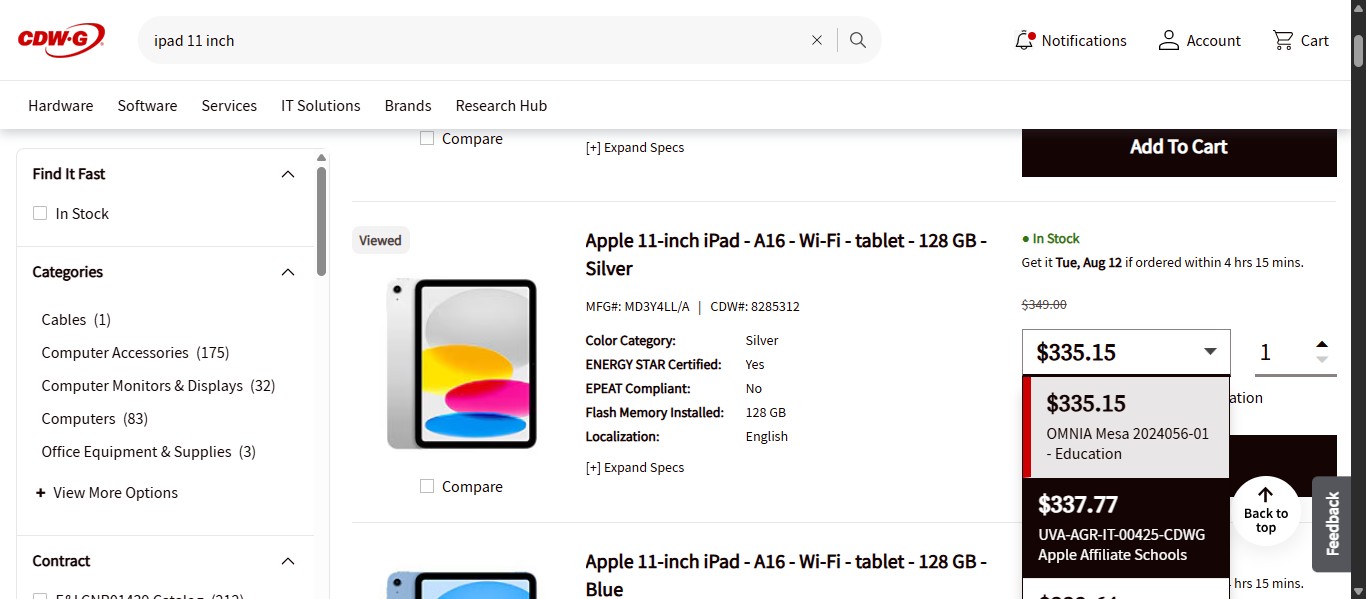Increase quantity with the up stepper arrow
The image size is (1366, 599).
point(1322,342)
